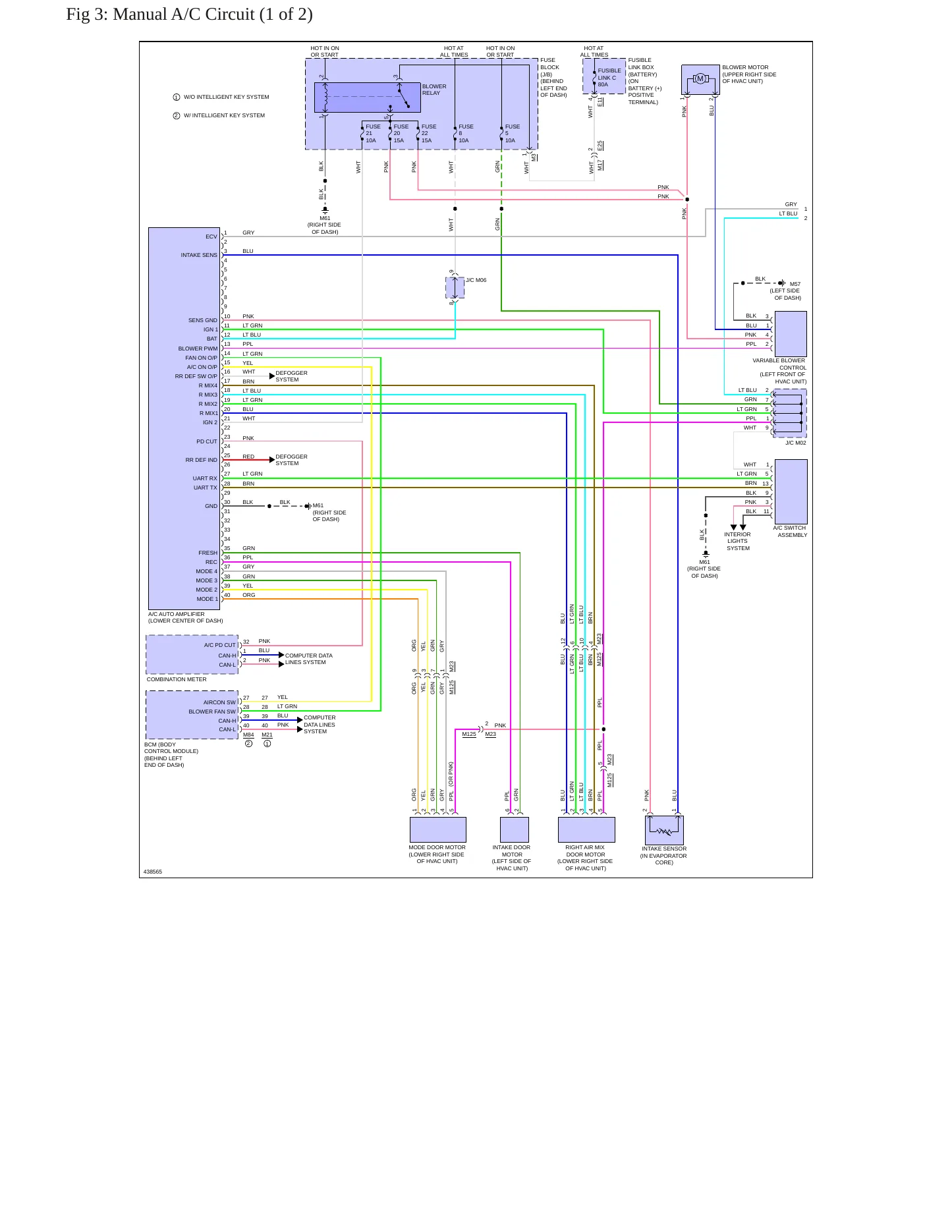Click the 'FAN ON O/P' pin label
The width and height of the screenshot is (952, 1232).
click(x=201, y=358)
